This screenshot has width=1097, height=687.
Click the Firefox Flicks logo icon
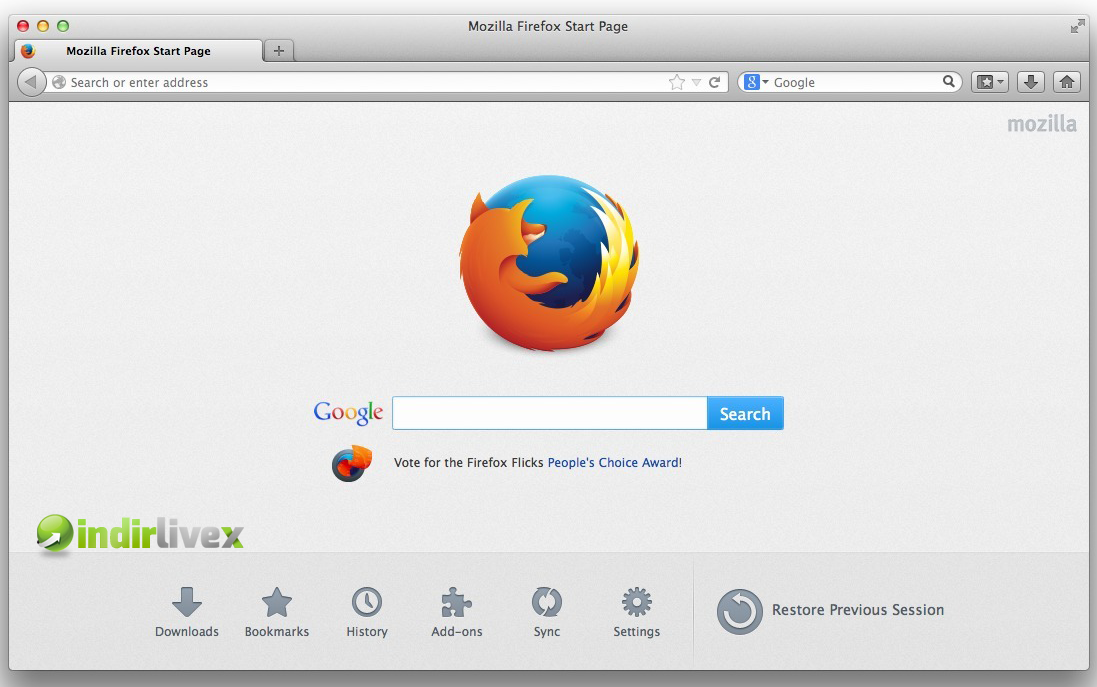point(351,463)
